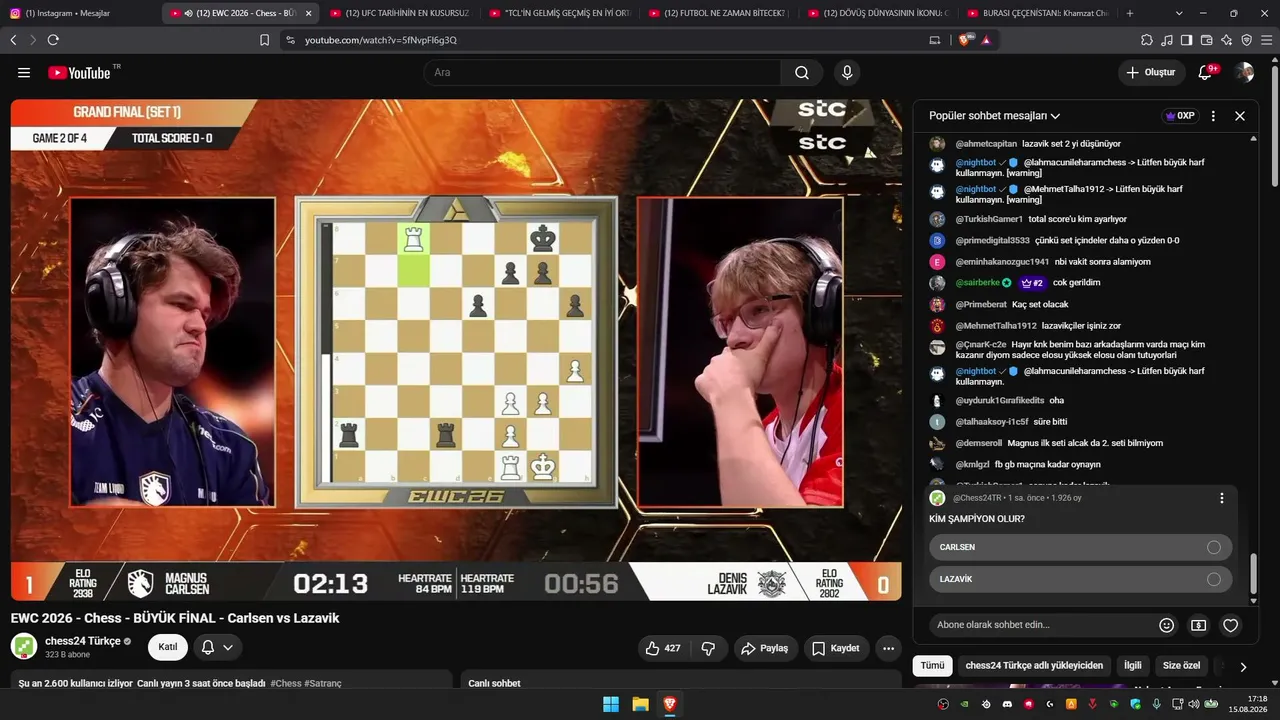Open the browser extensions puzzle icon
Image resolution: width=1280 pixels, height=720 pixels.
coord(1147,40)
